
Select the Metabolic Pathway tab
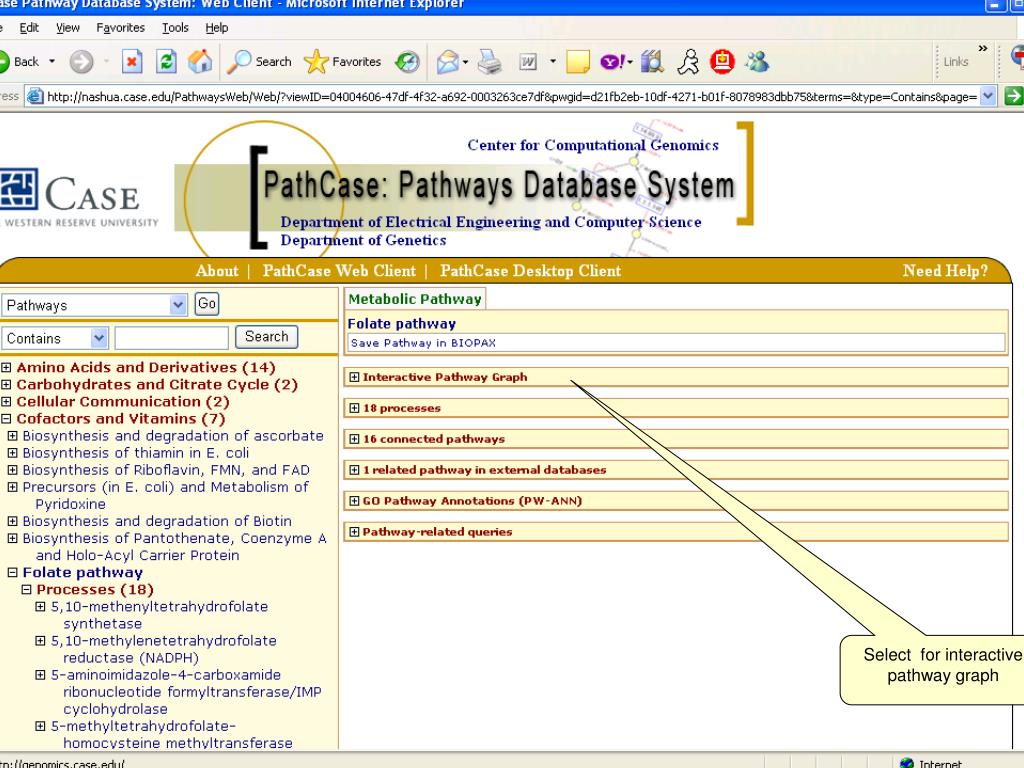click(x=415, y=299)
